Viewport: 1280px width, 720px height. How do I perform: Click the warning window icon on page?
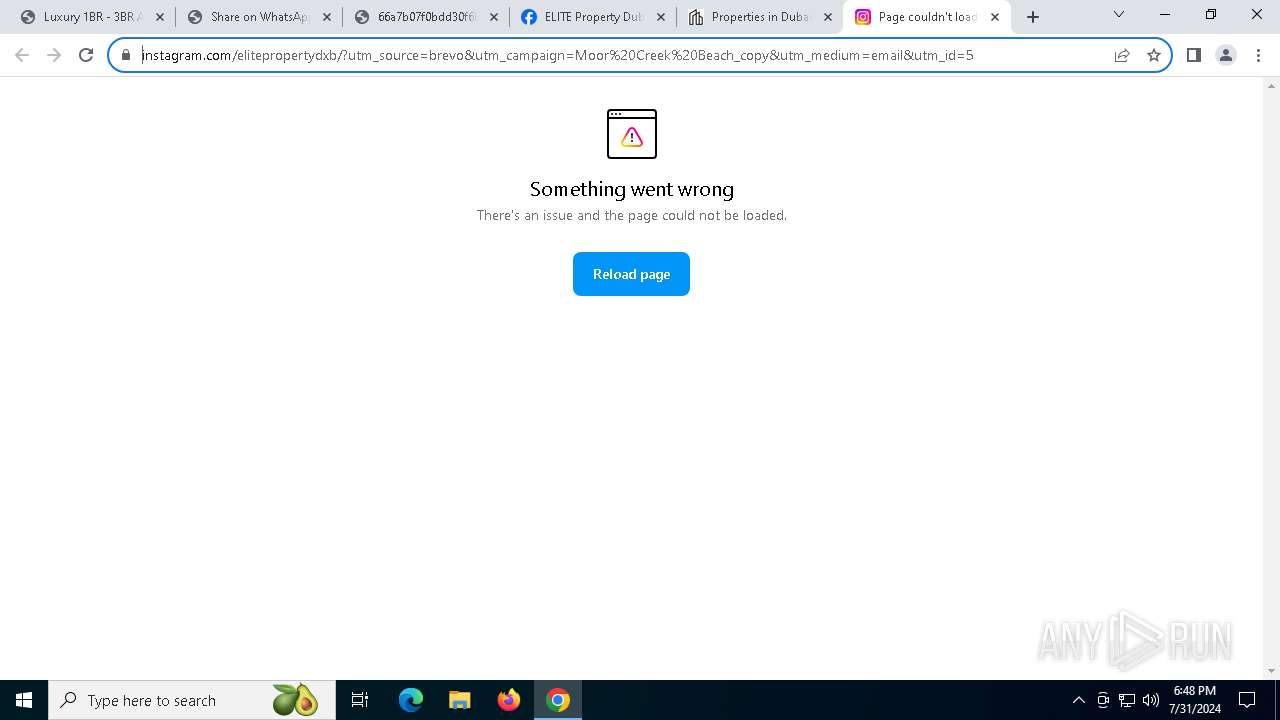(632, 134)
